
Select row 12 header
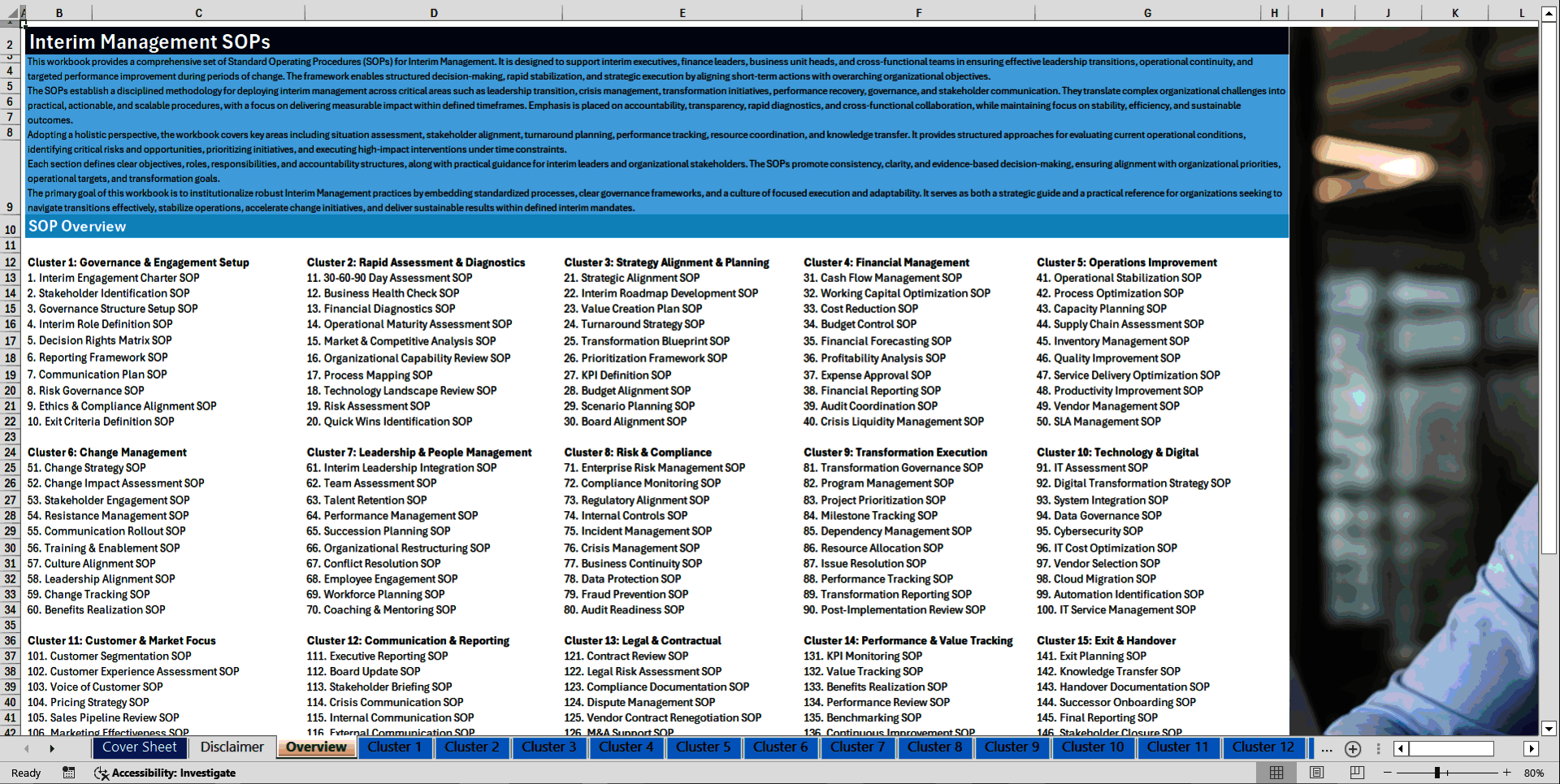click(x=11, y=262)
